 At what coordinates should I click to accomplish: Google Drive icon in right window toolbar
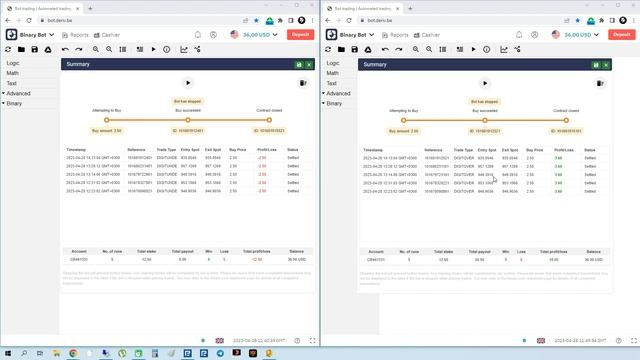[368, 49]
